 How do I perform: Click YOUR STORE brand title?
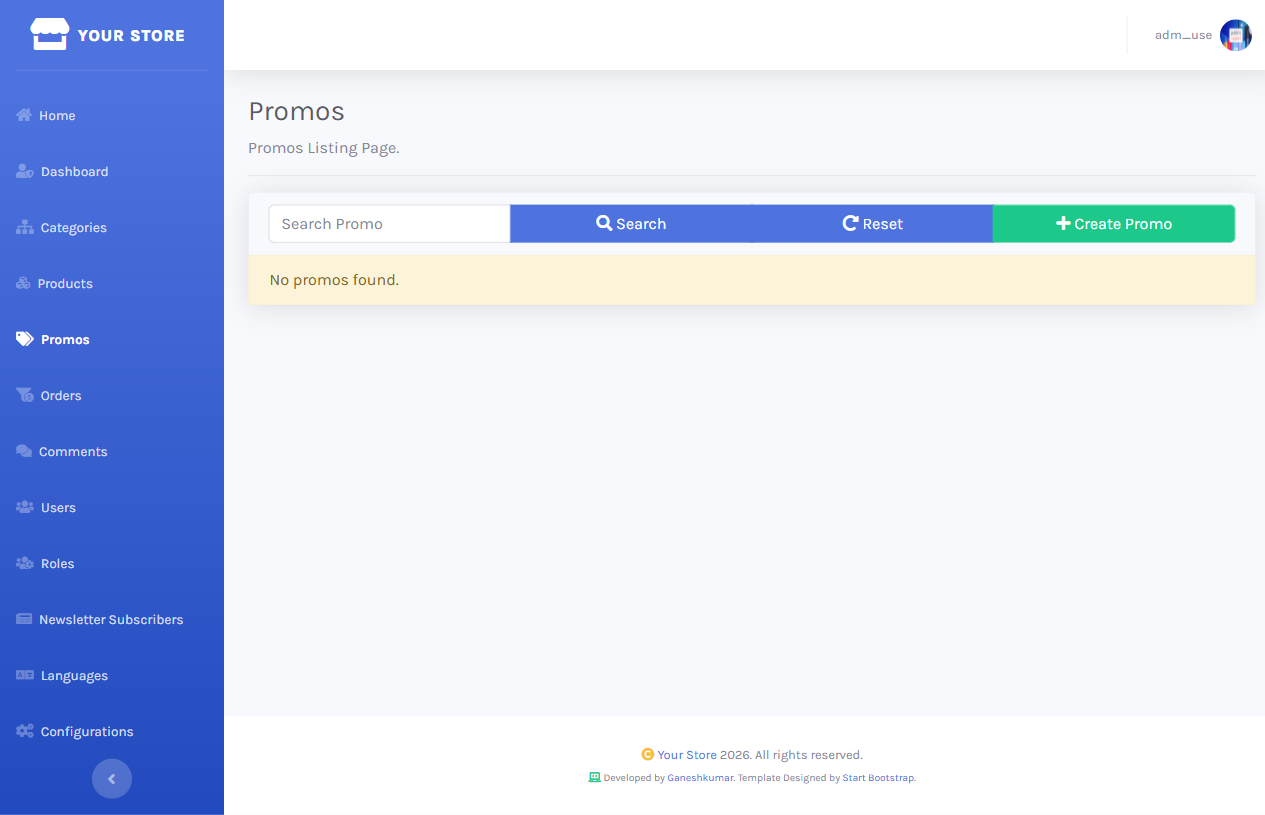[x=131, y=35]
